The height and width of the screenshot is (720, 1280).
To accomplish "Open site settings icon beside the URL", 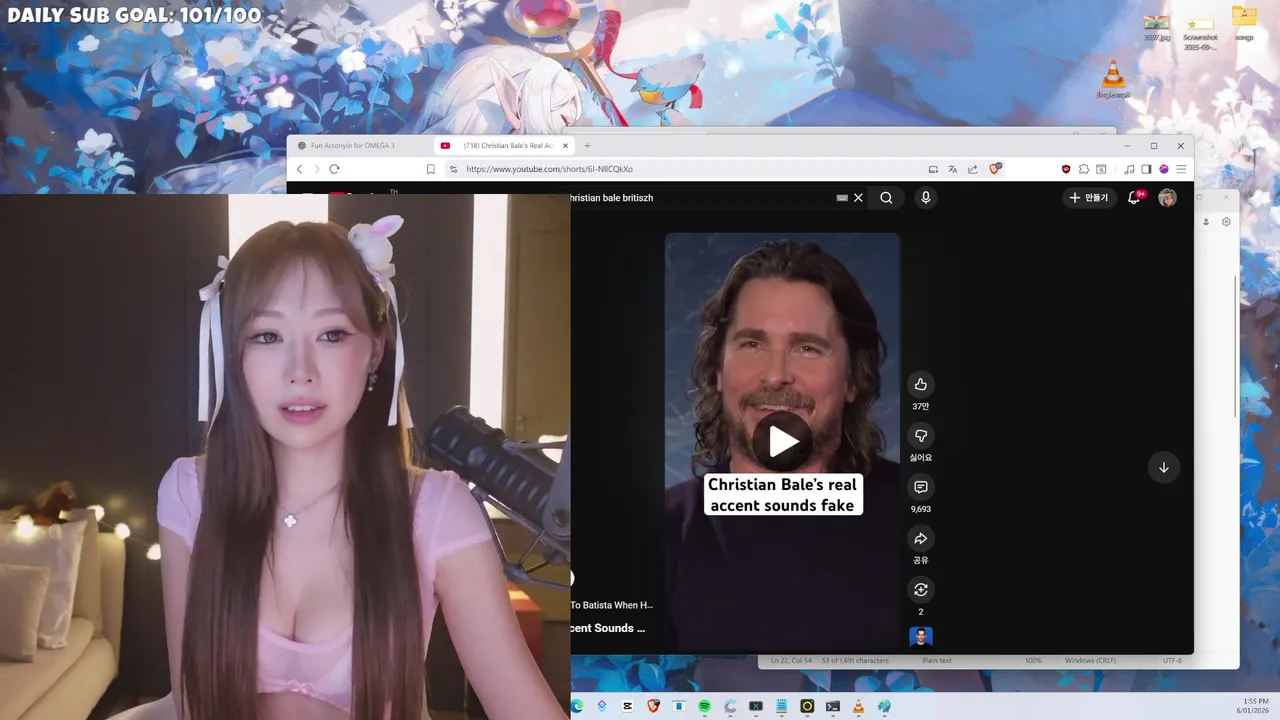I will 453,169.
